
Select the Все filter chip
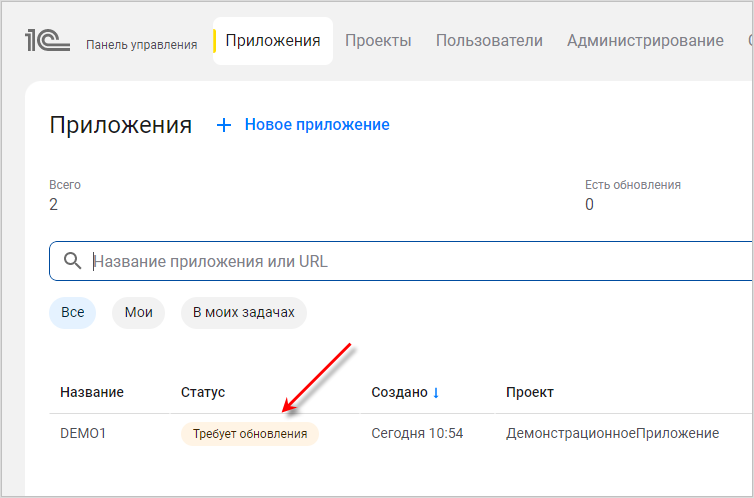pos(73,312)
